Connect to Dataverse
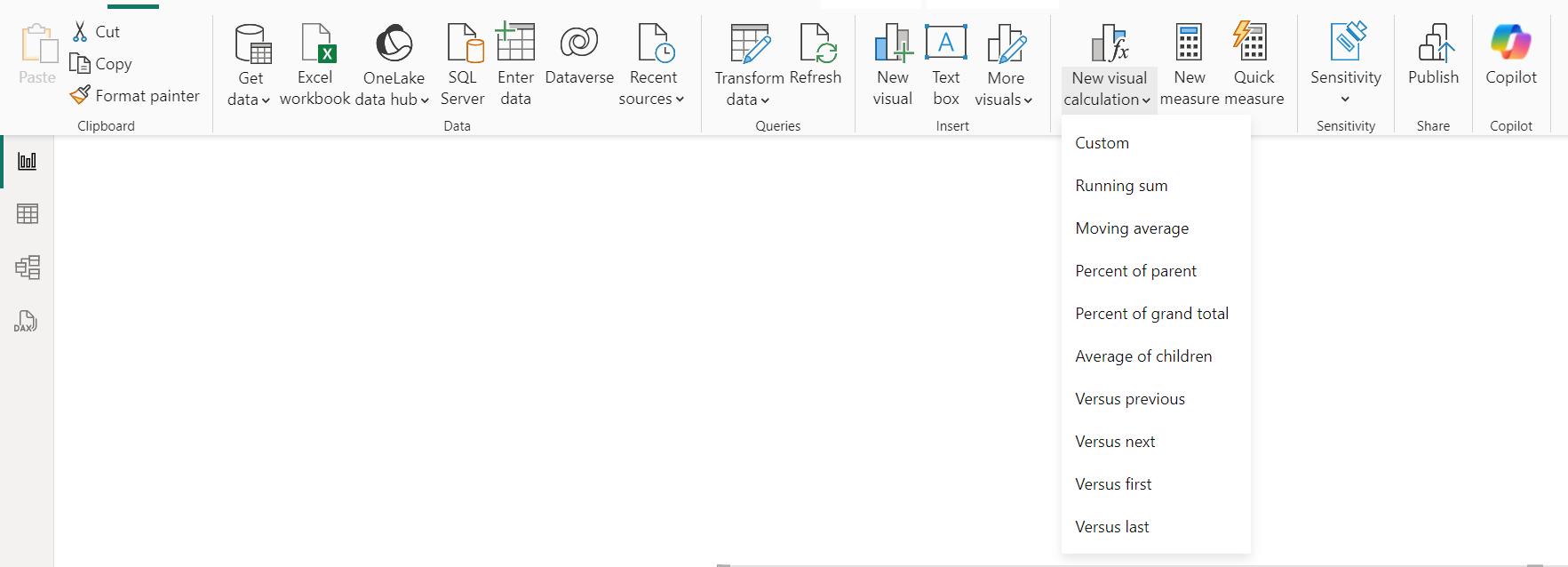 pyautogui.click(x=579, y=55)
